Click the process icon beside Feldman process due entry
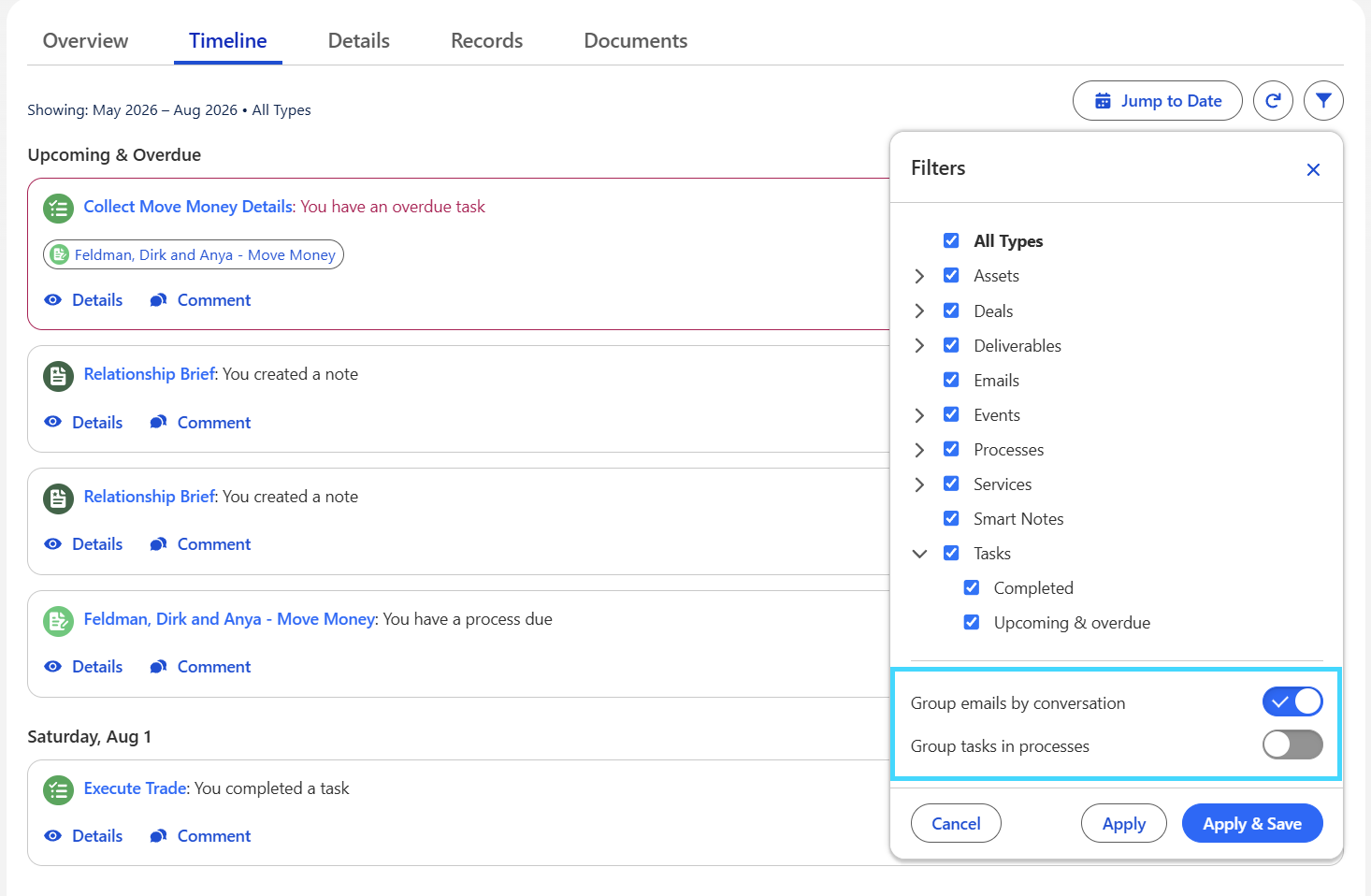Viewport: 1371px width, 896px height. [58, 621]
